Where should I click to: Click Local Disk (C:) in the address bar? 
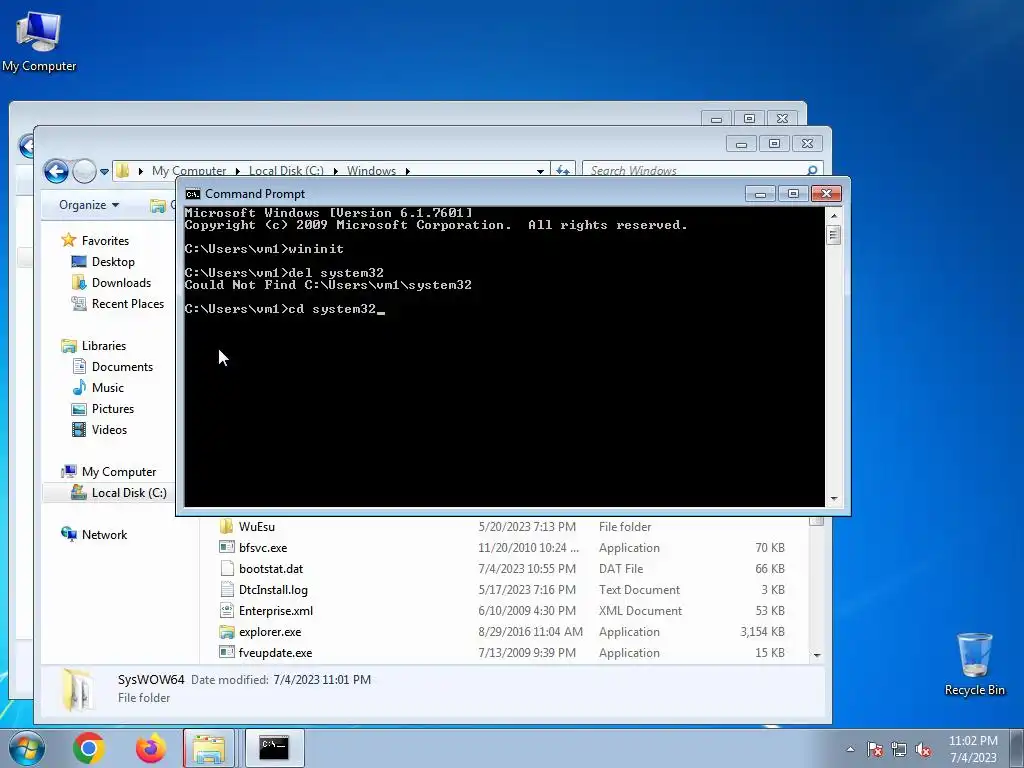[x=286, y=170]
